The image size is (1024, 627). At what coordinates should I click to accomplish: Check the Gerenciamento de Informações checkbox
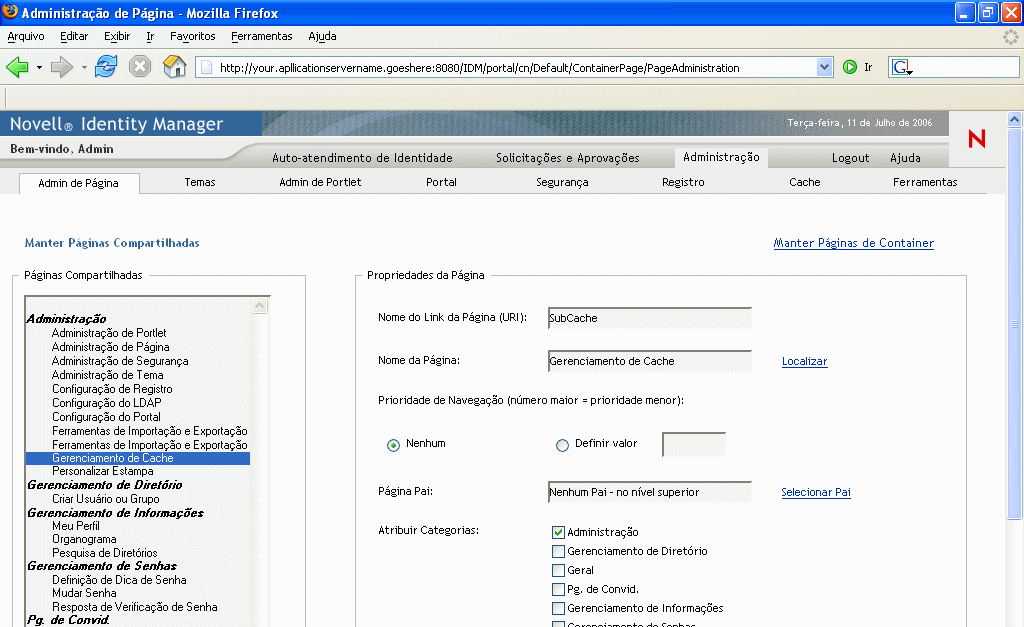click(558, 608)
